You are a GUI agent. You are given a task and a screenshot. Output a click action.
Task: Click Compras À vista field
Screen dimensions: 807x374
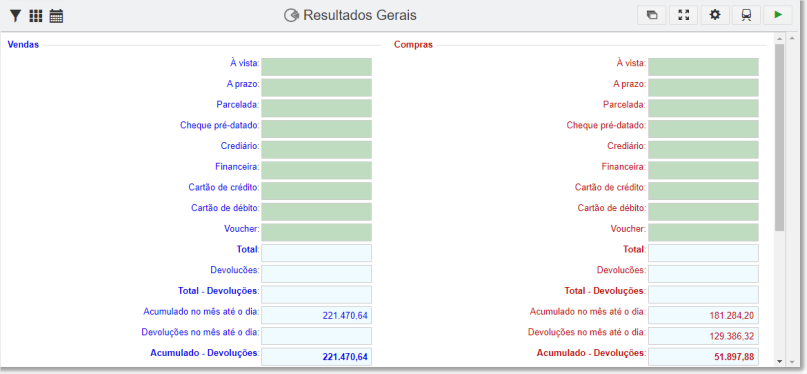pyautogui.click(x=703, y=67)
